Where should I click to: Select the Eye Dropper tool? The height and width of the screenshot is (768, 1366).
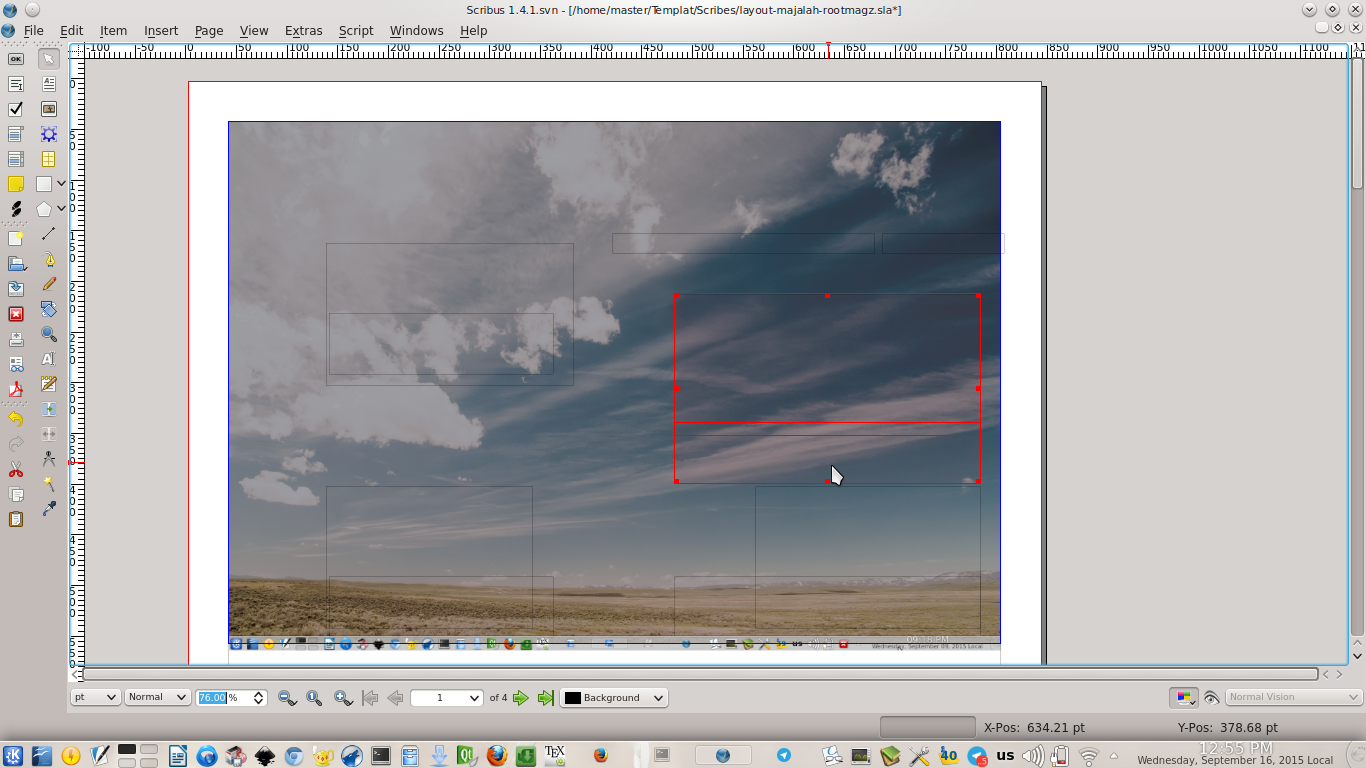coord(49,507)
